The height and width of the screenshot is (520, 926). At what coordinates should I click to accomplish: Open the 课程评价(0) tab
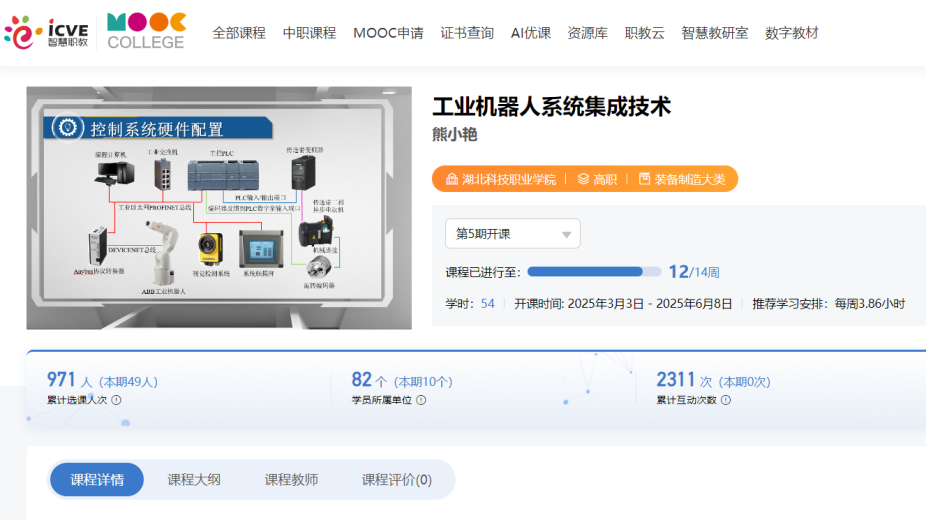396,480
